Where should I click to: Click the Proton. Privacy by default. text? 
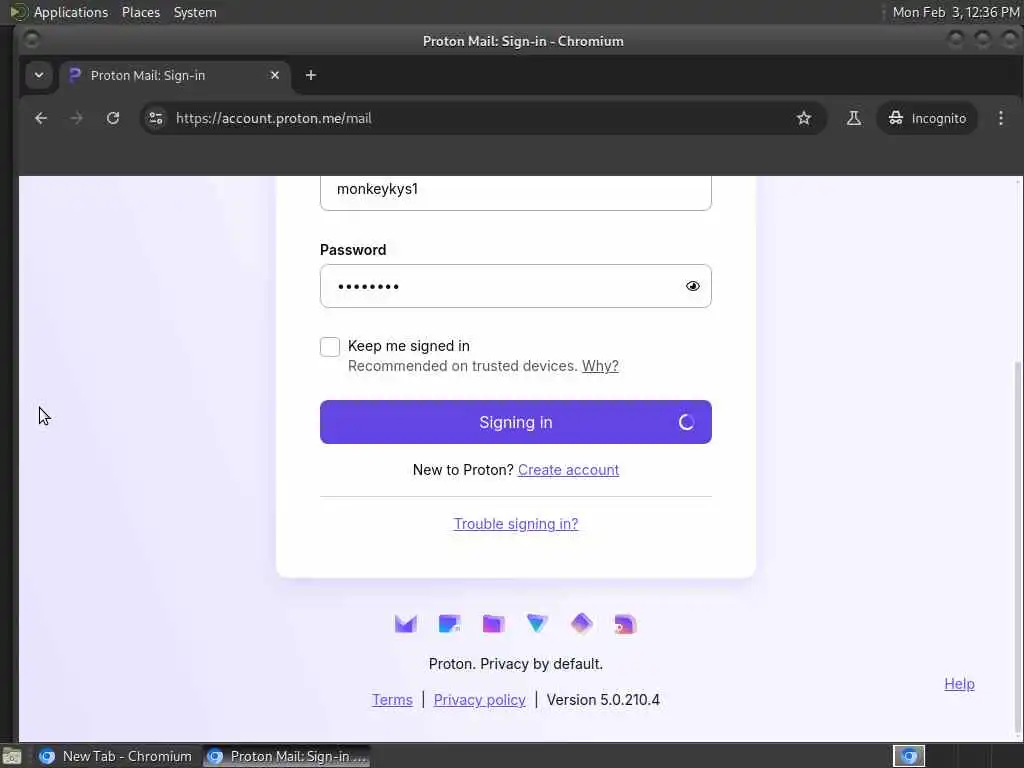[516, 664]
